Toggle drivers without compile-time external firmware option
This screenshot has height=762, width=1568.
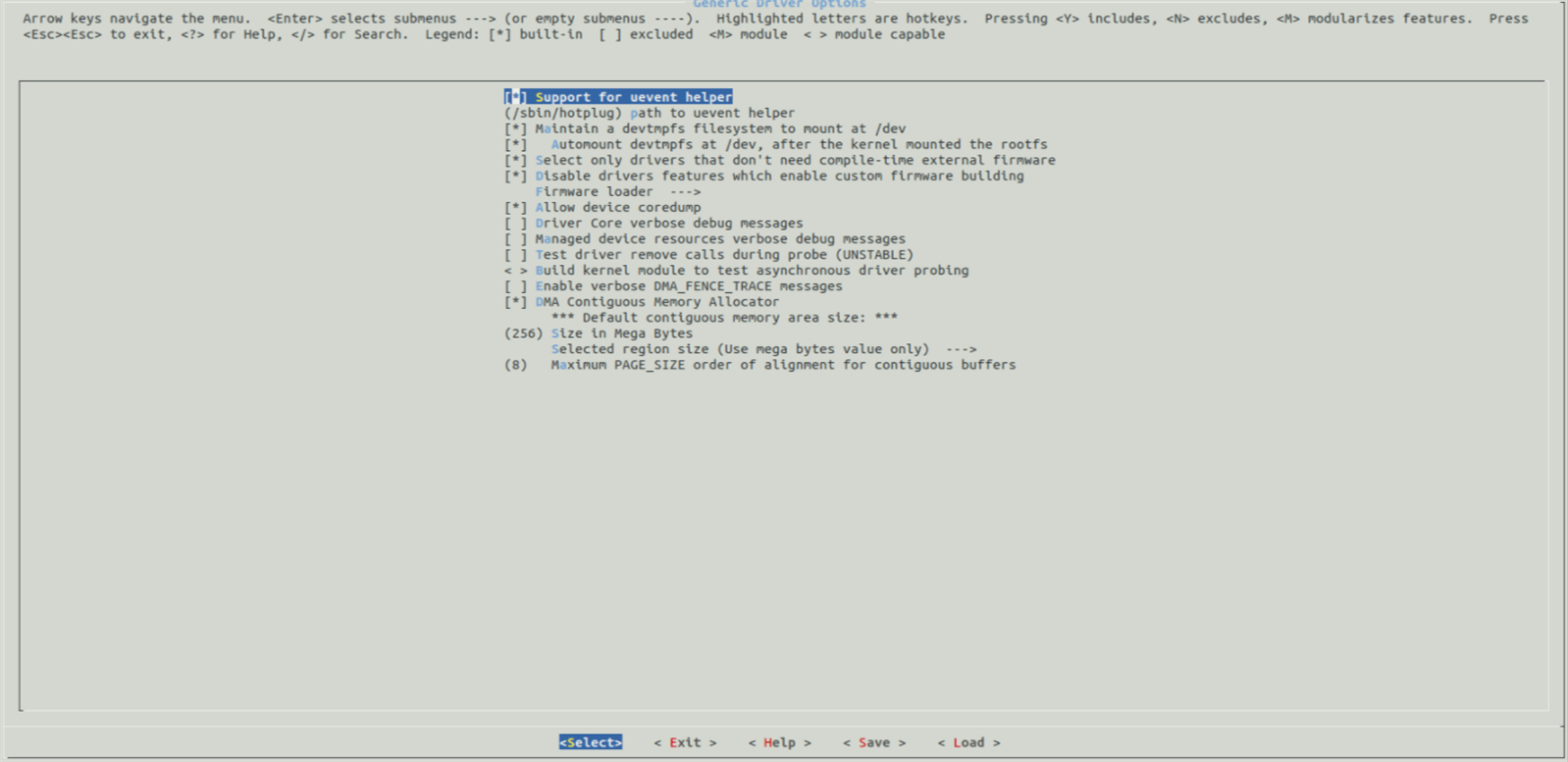(779, 160)
